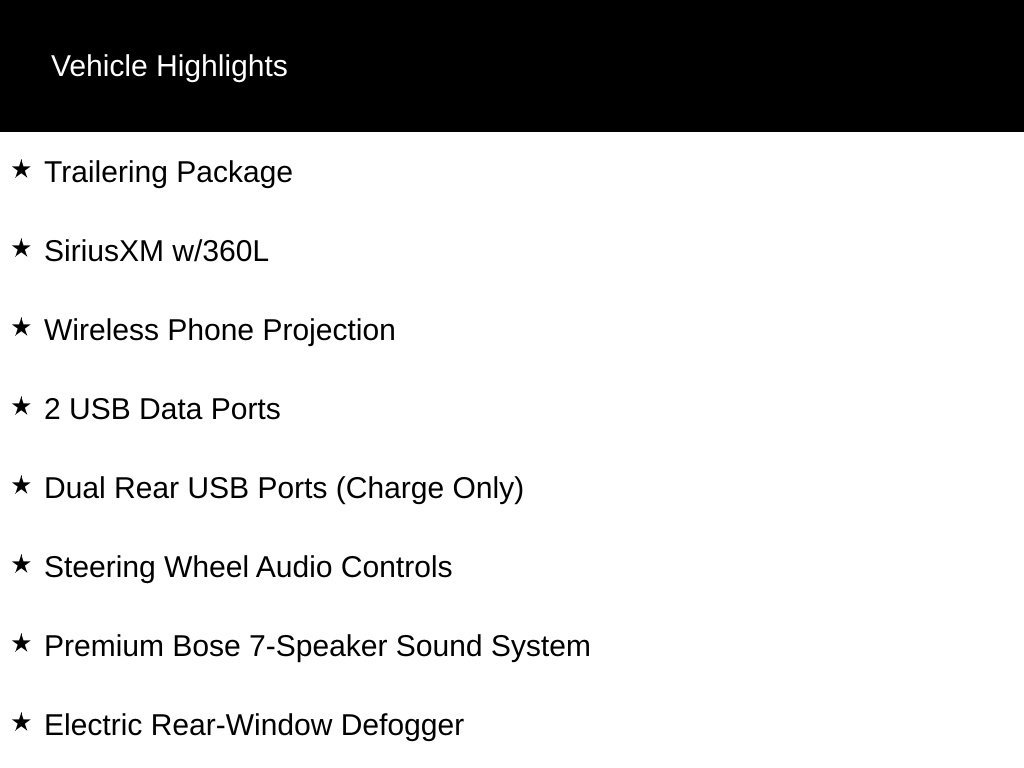The image size is (1024, 768).
Task: Click Electric Rear-Window Defogger text
Action: click(254, 726)
